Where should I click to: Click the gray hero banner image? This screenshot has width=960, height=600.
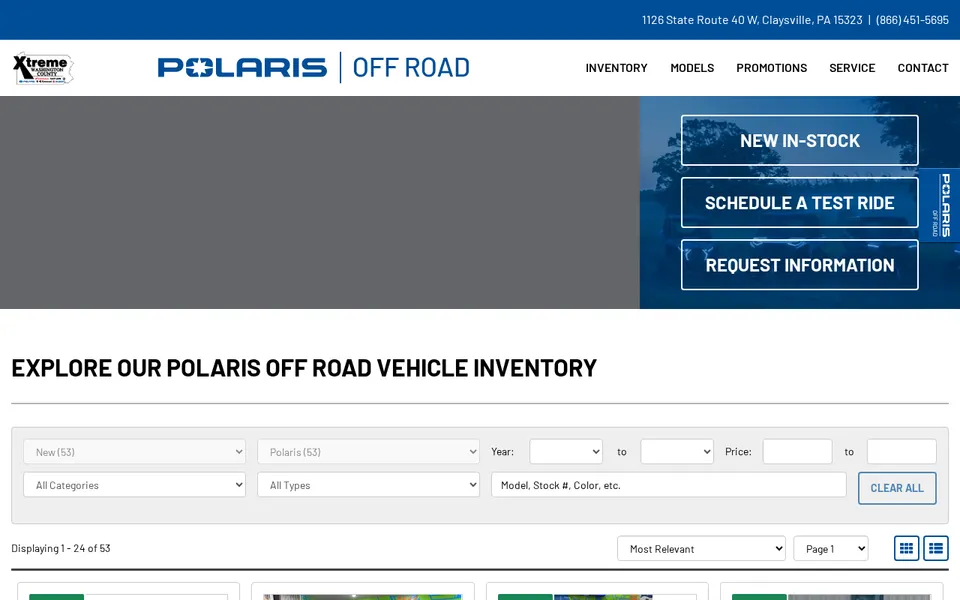(x=320, y=203)
